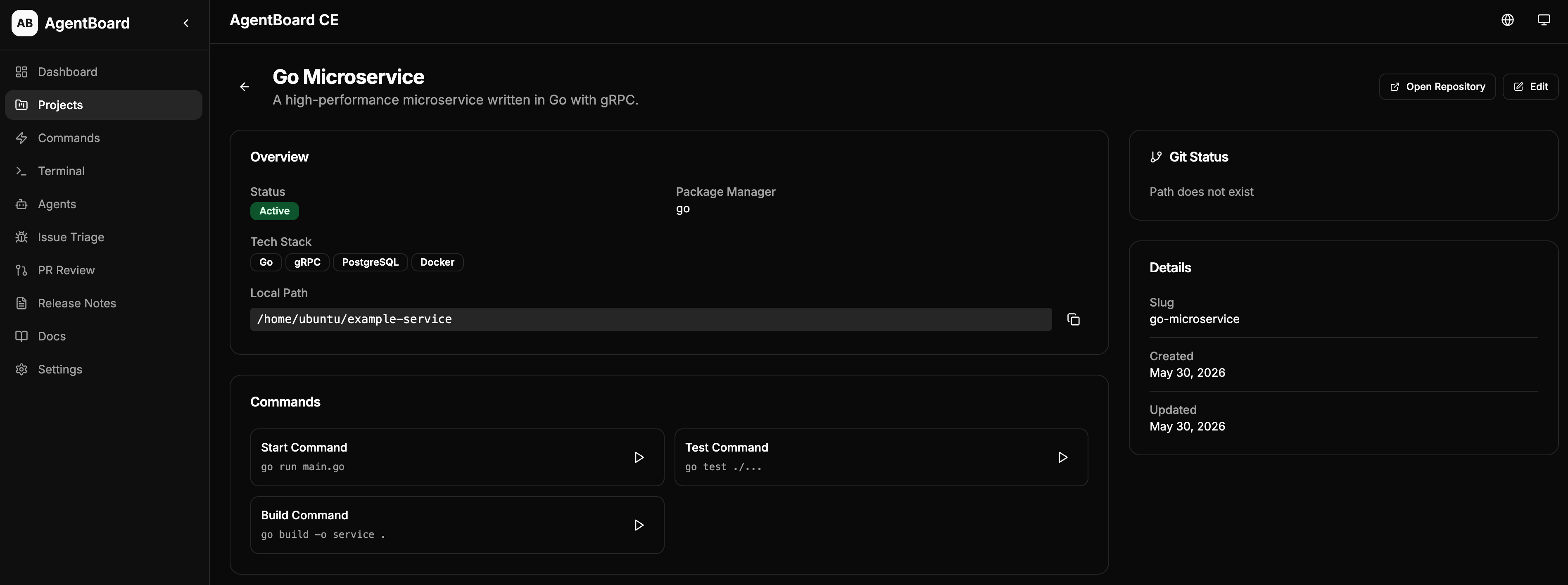This screenshot has height=585, width=1568.
Task: Click the AgentBoard CE header title
Action: pos(284,20)
